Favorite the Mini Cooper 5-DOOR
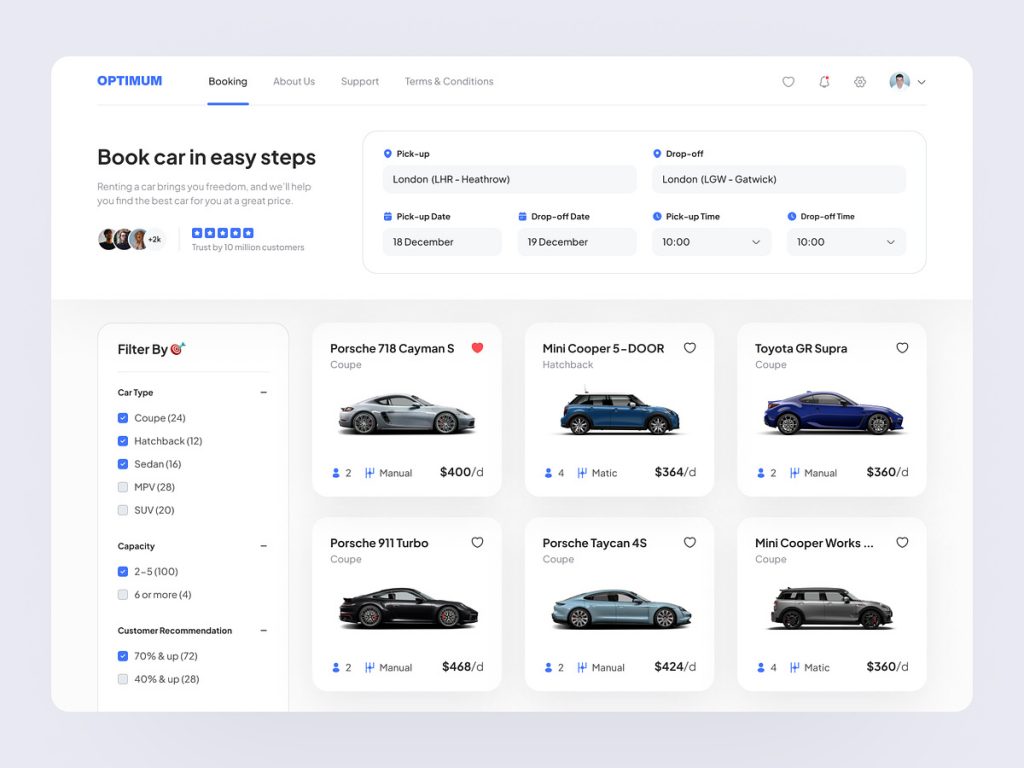 [690, 348]
